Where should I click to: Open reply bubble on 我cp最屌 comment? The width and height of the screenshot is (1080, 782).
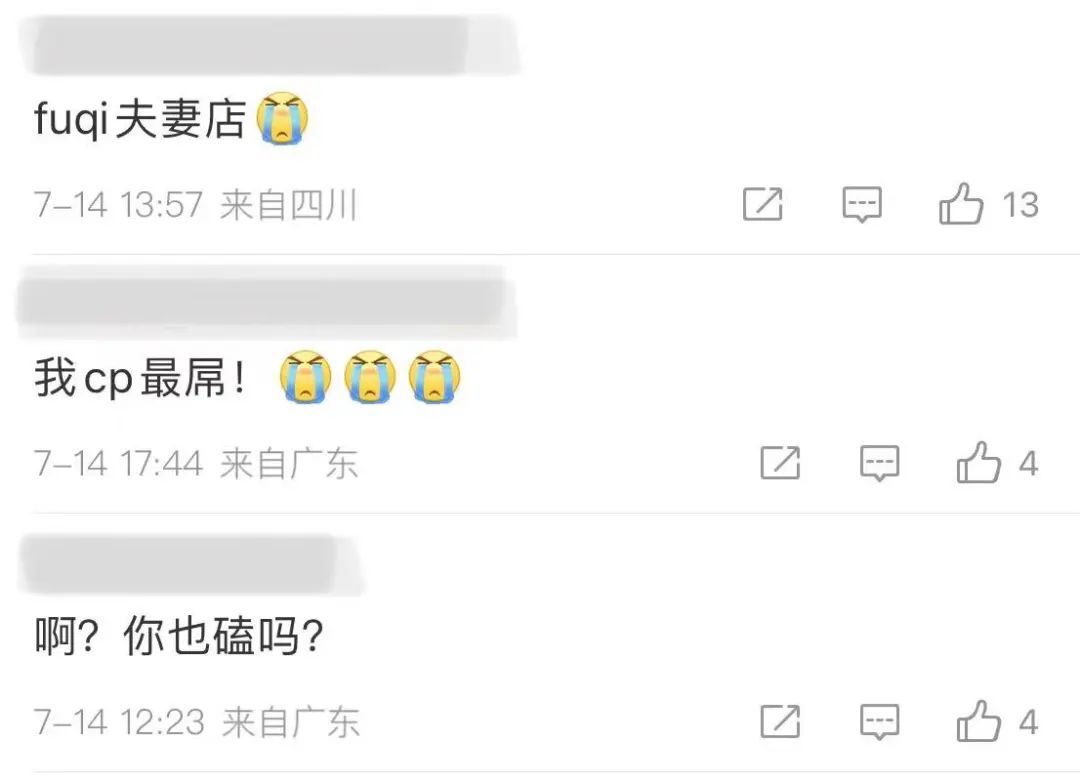click(880, 463)
